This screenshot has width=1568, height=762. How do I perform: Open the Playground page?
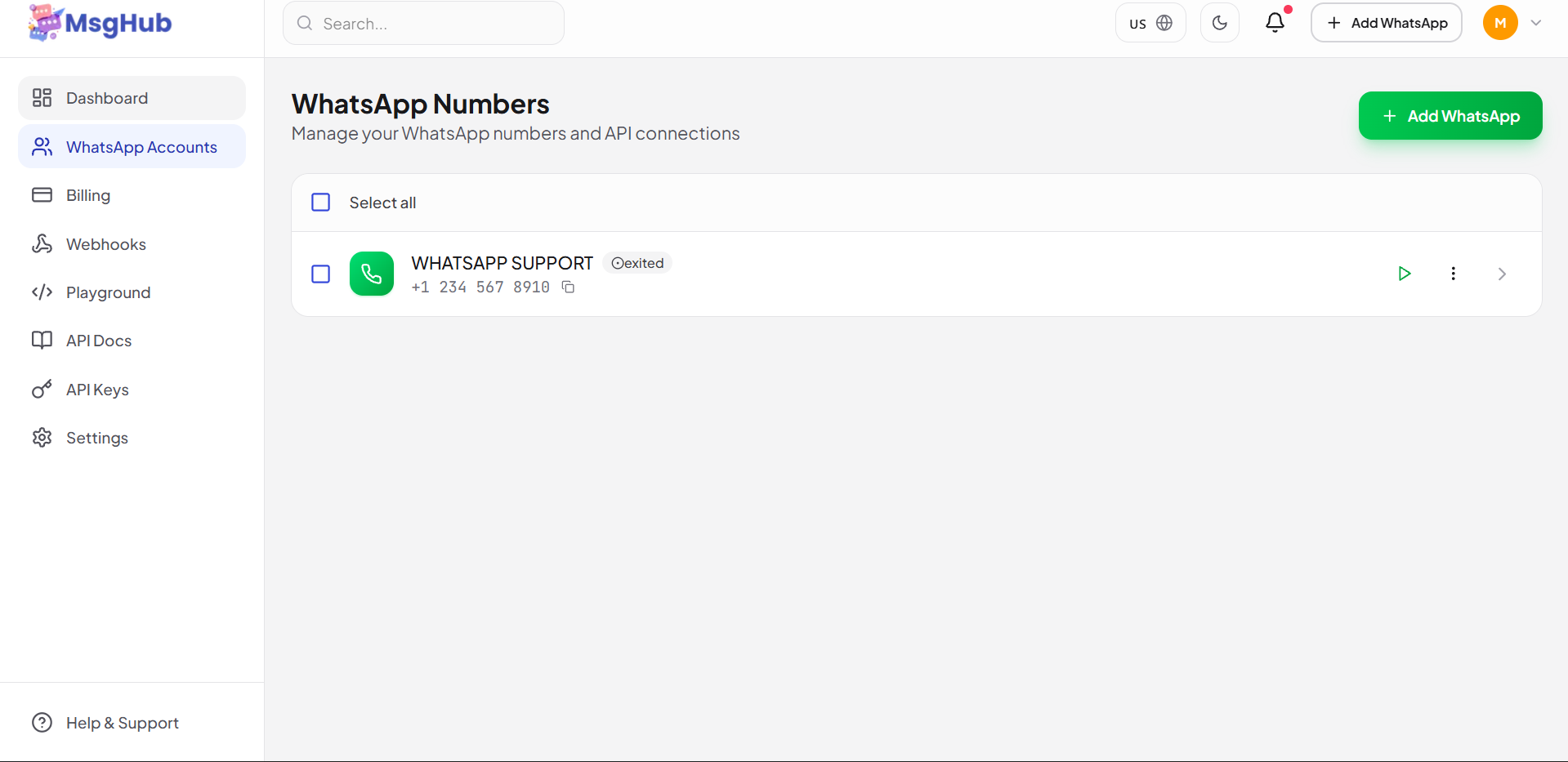click(x=132, y=292)
